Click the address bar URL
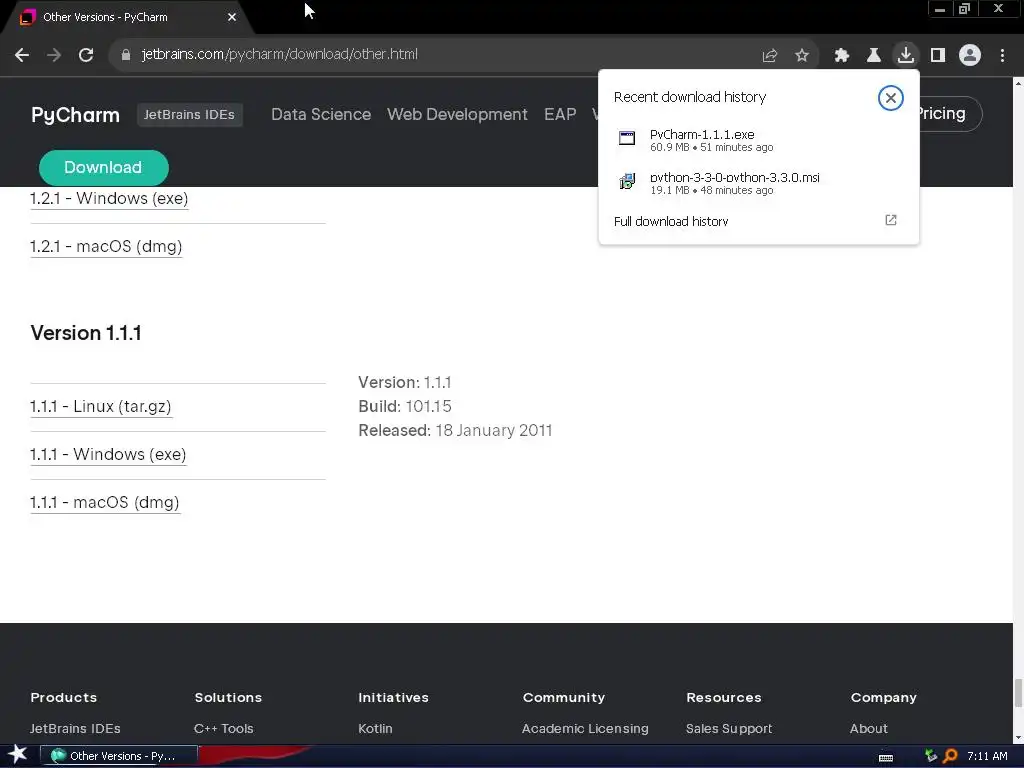Screen dimensions: 1024x768 pos(280,54)
